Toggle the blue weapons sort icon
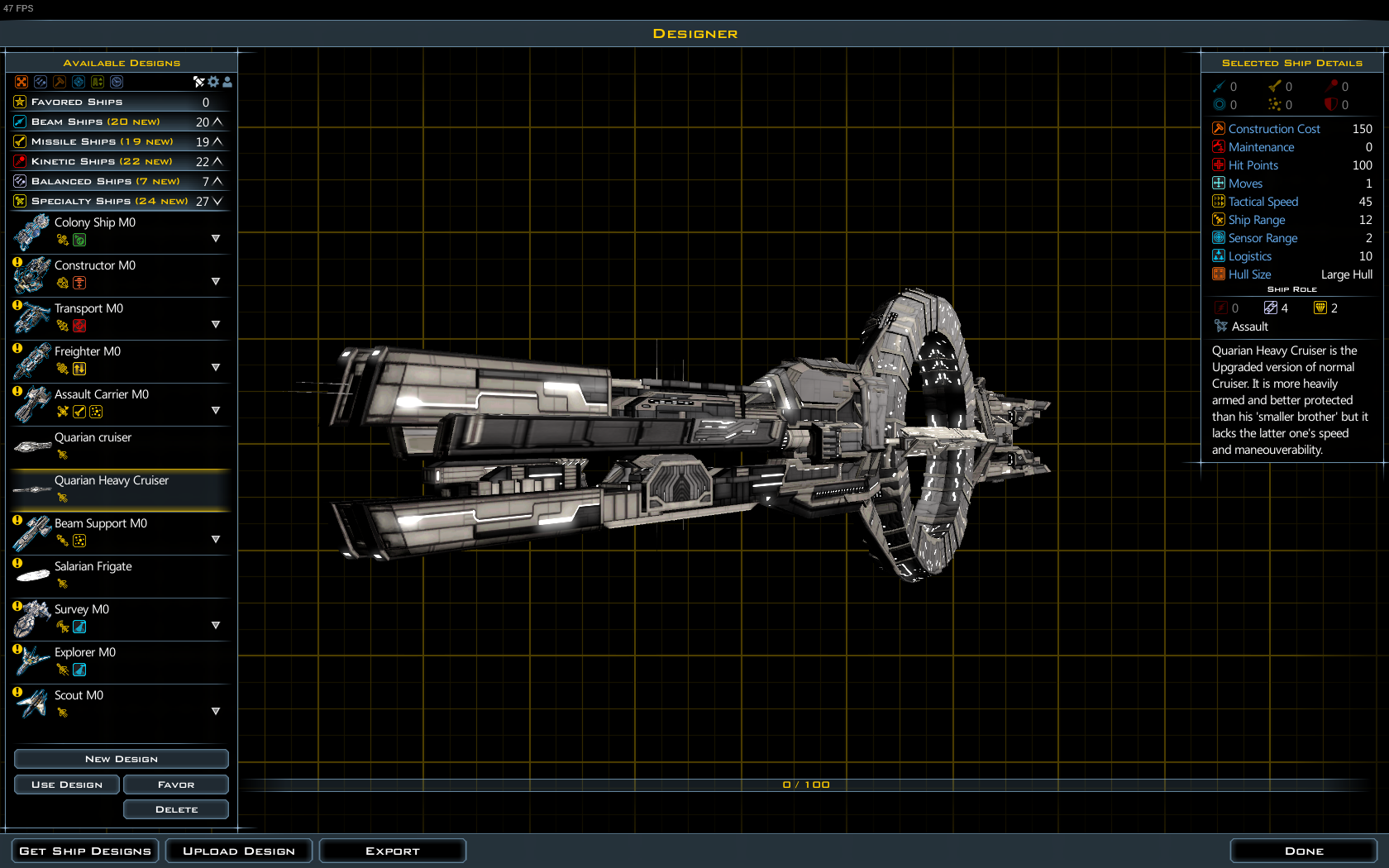This screenshot has height=868, width=1389. (x=41, y=82)
